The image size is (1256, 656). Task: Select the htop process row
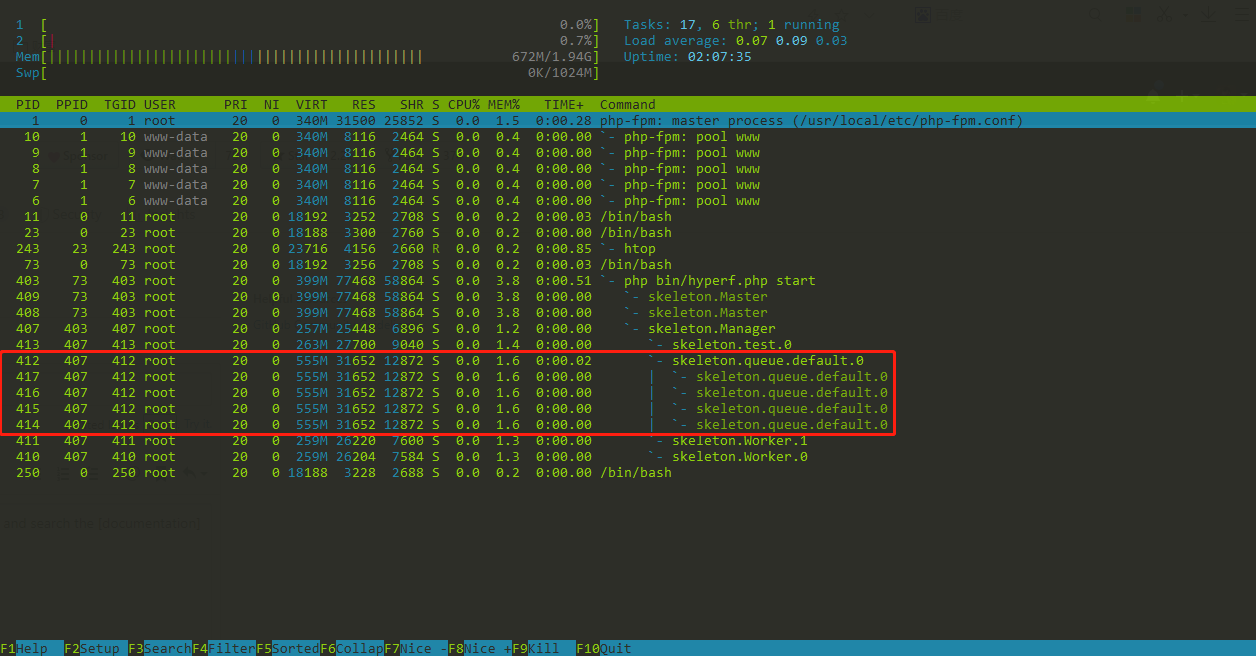tap(628, 248)
